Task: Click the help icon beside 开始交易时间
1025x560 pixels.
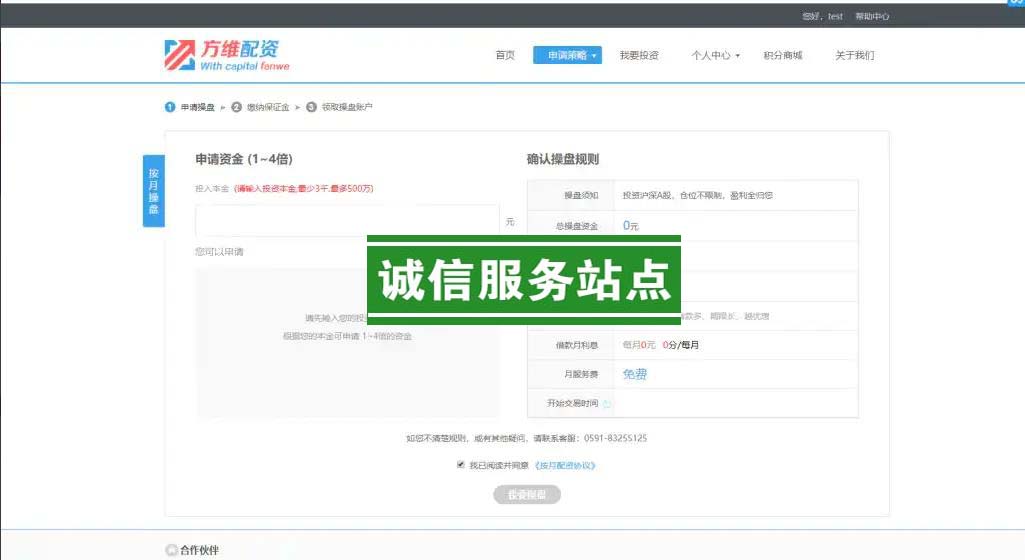Action: (607, 404)
